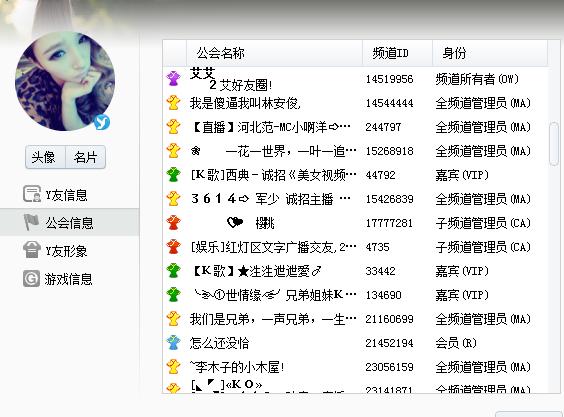
Task: Click channel ID 21452194
Action: 389,343
